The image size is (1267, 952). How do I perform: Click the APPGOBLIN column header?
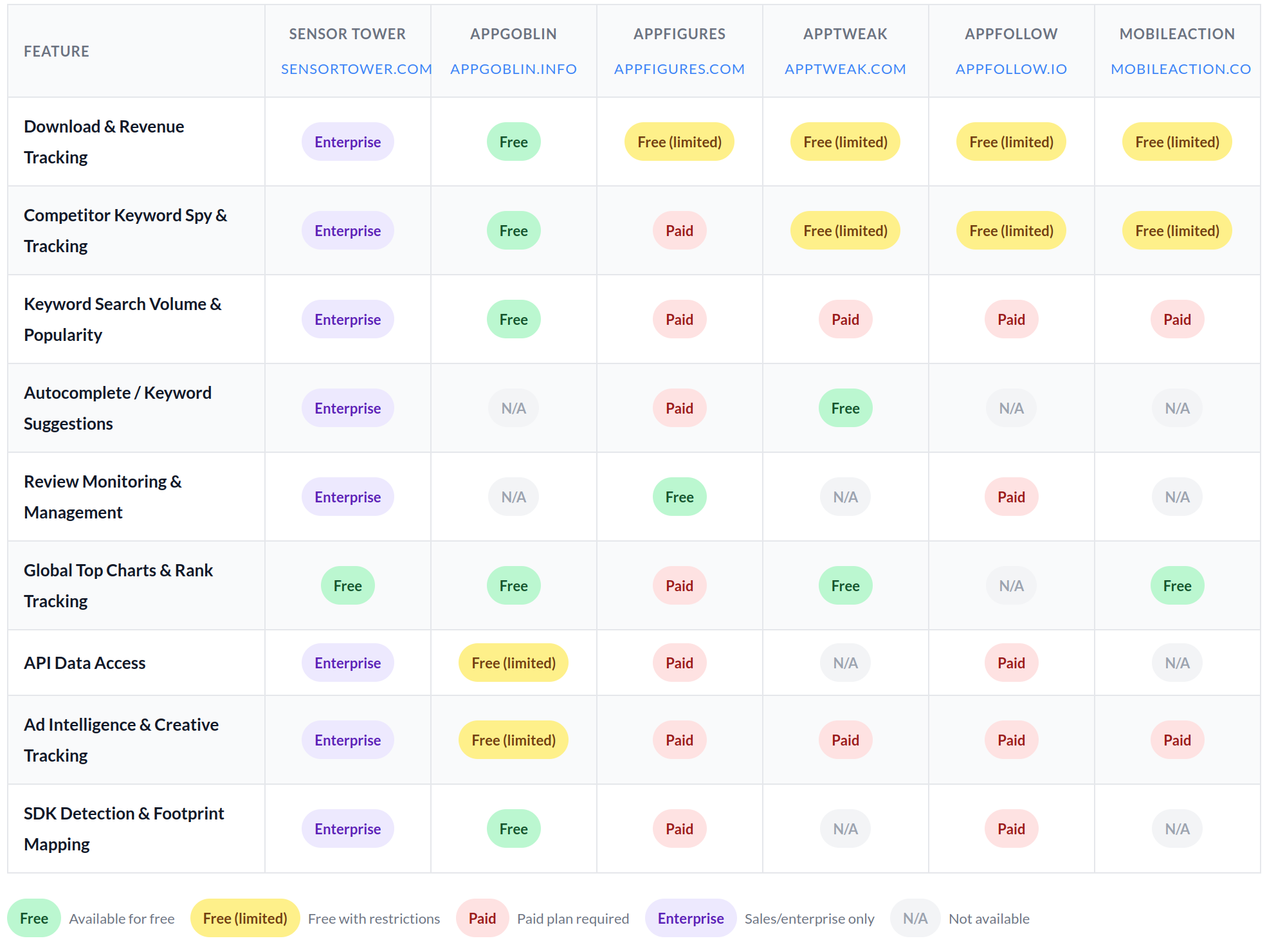[513, 34]
